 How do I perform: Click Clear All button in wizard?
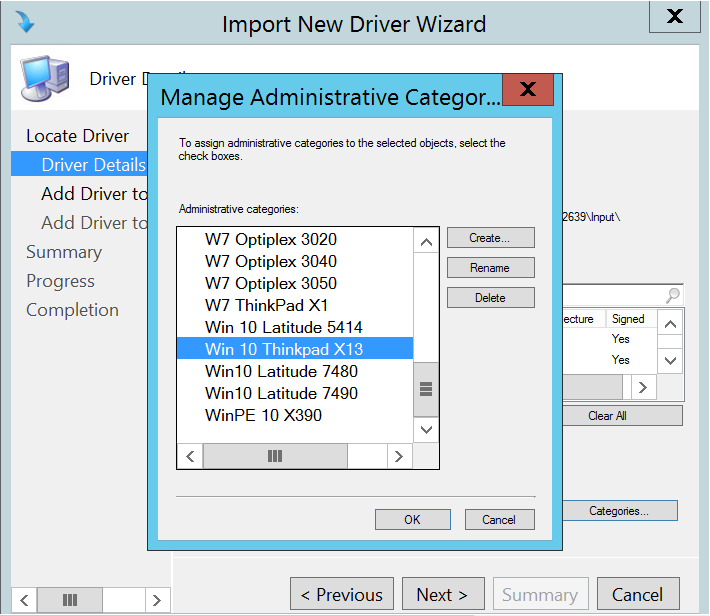(x=622, y=416)
